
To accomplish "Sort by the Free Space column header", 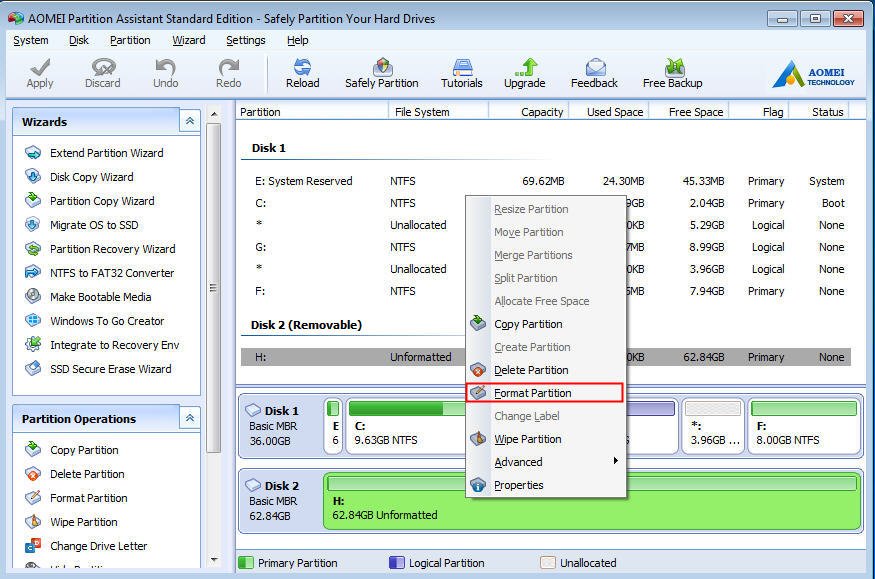I will 689,112.
